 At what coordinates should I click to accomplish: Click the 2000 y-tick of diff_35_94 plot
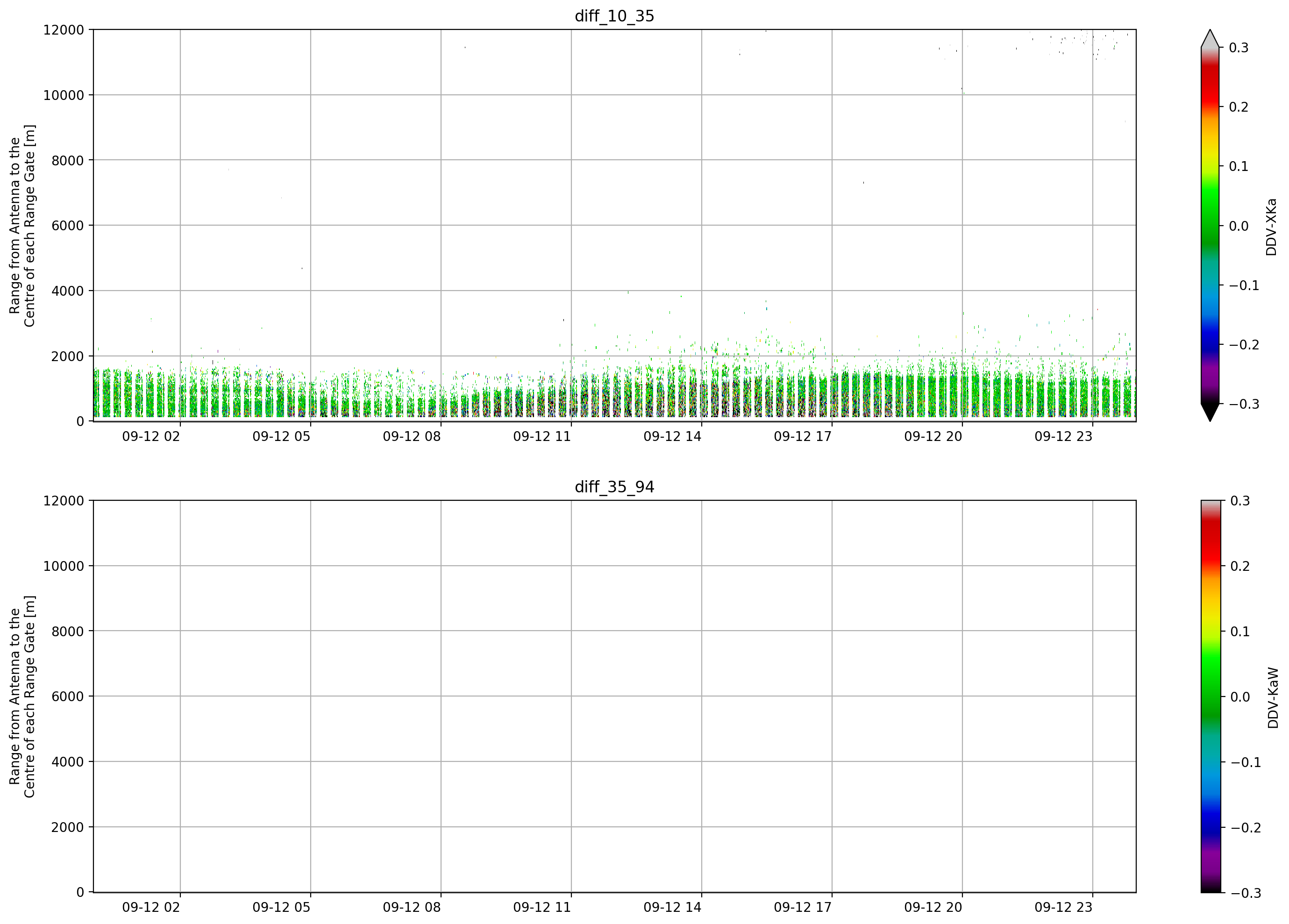68,827
